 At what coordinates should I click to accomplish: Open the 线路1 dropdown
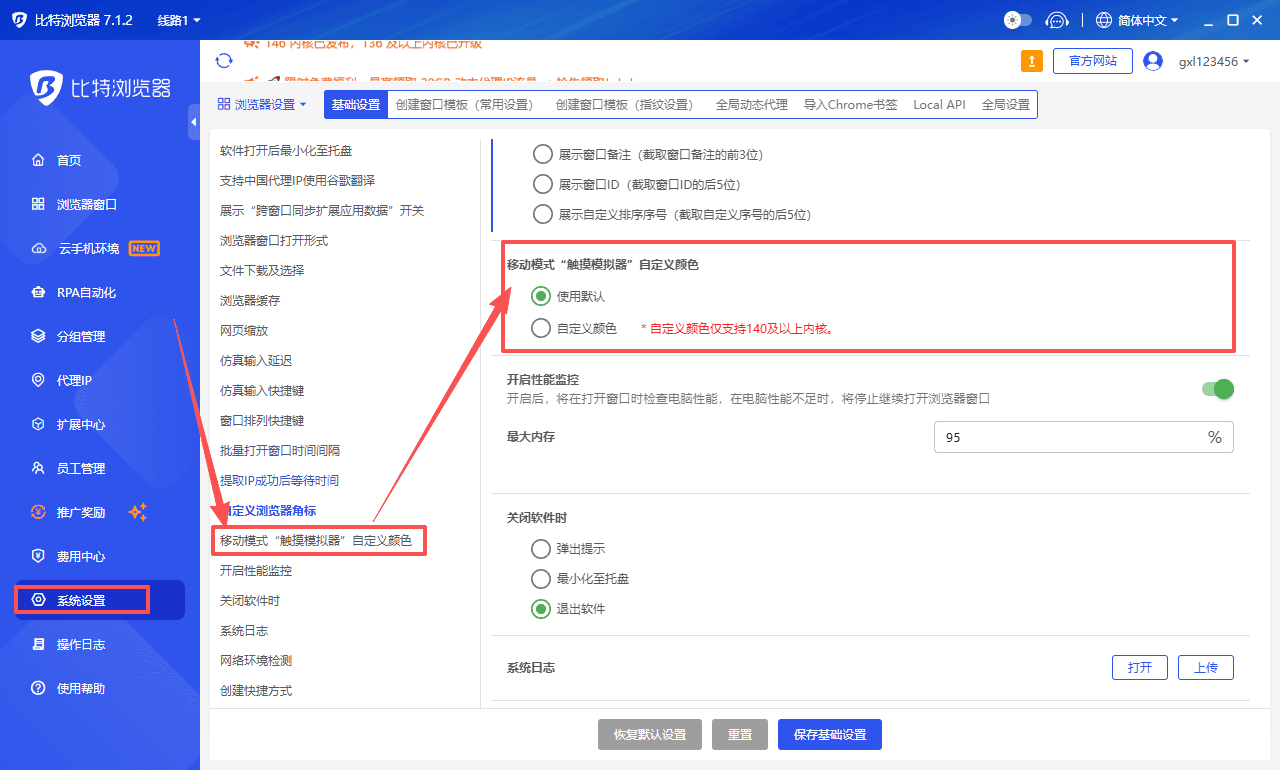point(177,19)
